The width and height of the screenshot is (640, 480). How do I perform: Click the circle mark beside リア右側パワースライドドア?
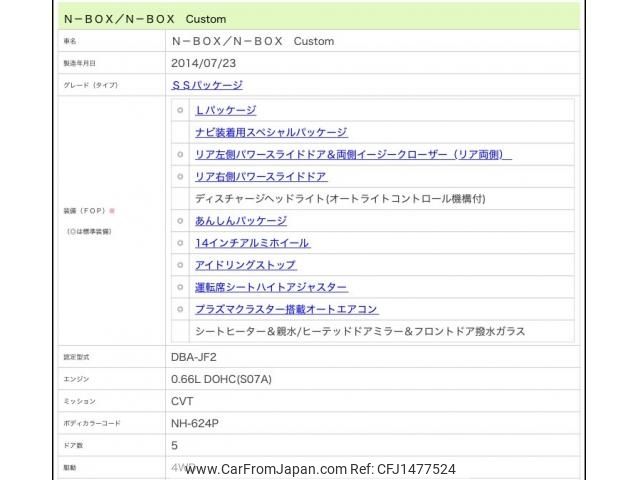coord(180,176)
